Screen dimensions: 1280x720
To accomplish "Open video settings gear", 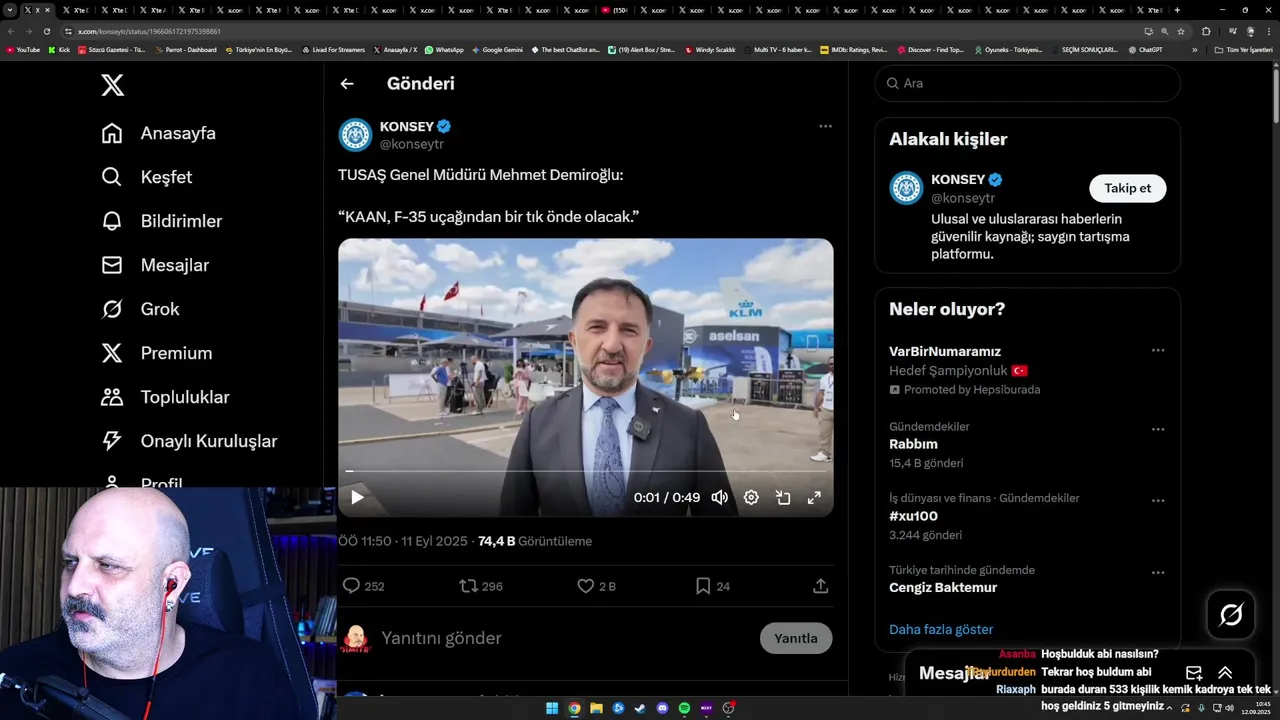I will (751, 497).
